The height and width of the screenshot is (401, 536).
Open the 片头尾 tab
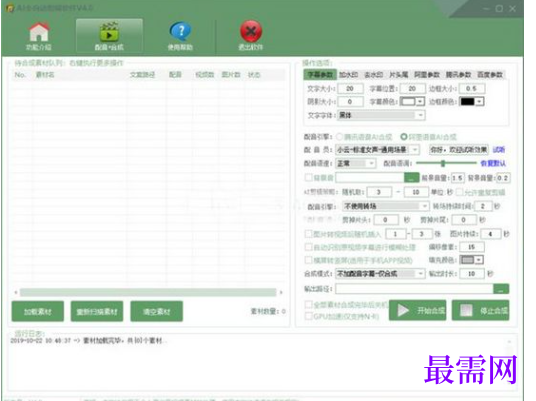click(x=399, y=75)
